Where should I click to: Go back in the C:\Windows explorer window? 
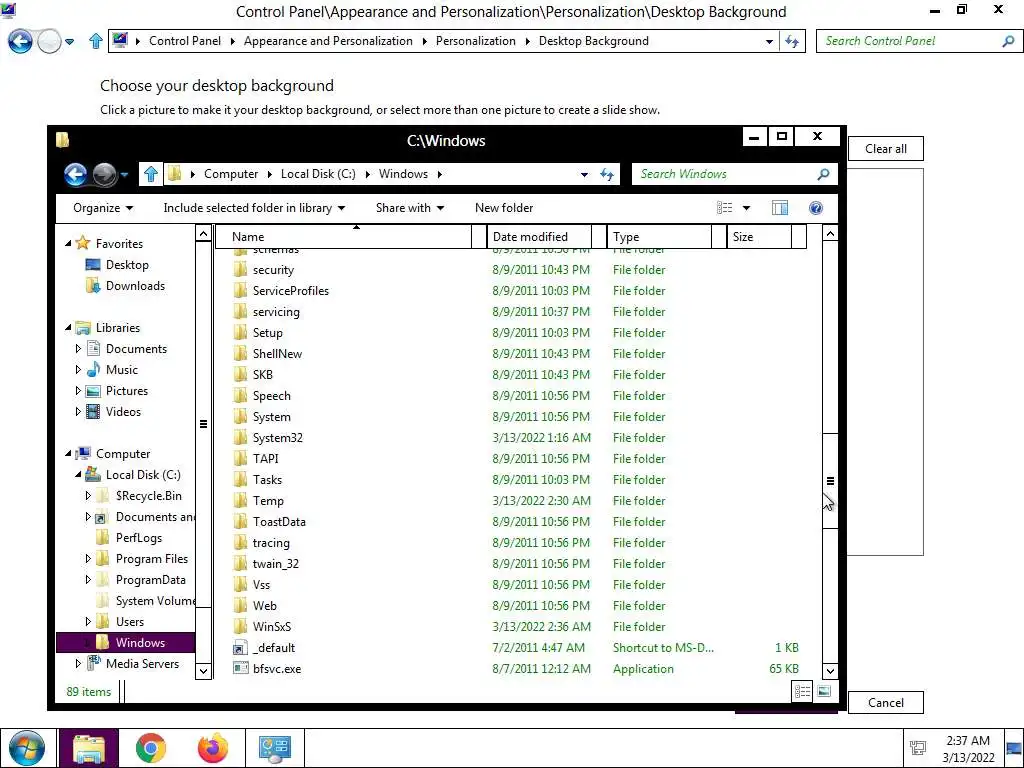(x=76, y=174)
